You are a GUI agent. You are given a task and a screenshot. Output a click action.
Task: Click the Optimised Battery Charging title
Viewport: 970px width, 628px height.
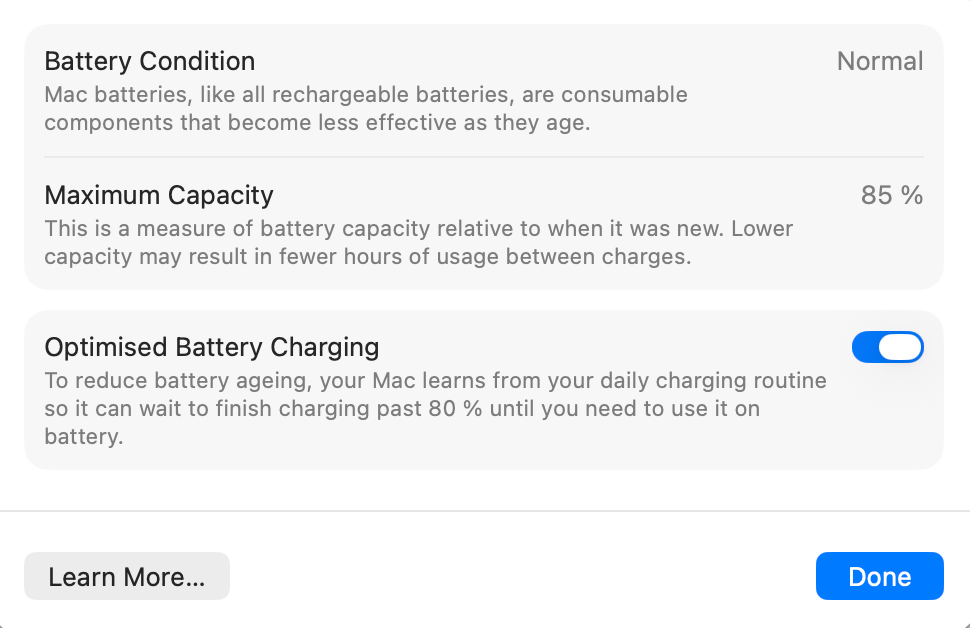pyautogui.click(x=212, y=347)
